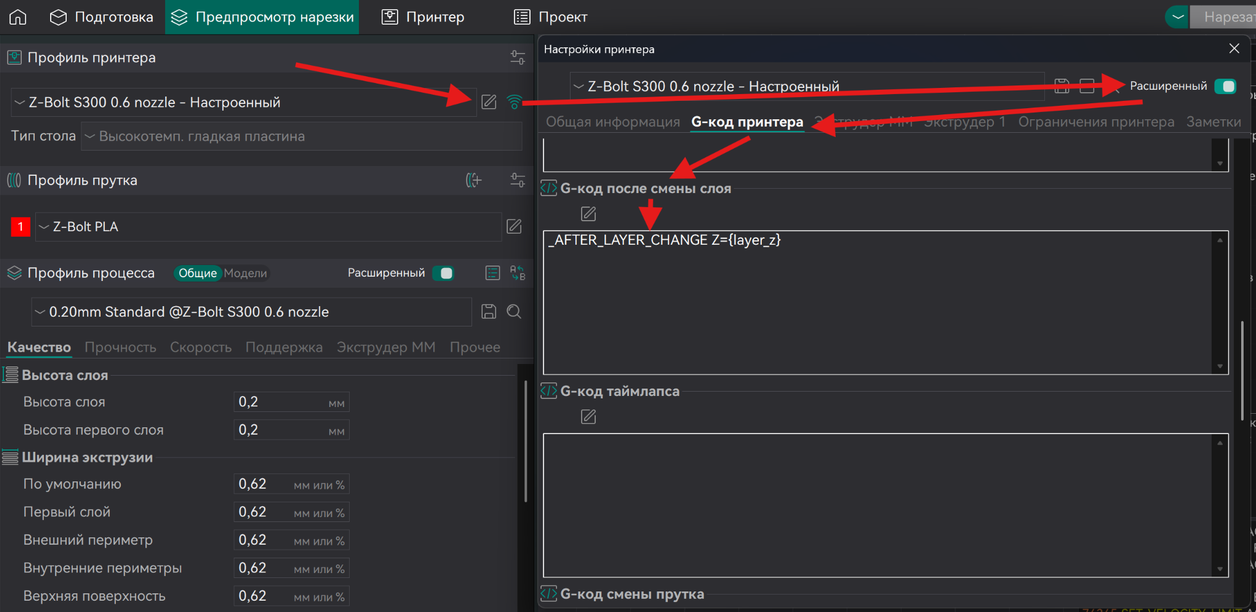Image resolution: width=1256 pixels, height=612 pixels.
Task: Click code icon beside G-код смены прутка
Action: [x=548, y=594]
